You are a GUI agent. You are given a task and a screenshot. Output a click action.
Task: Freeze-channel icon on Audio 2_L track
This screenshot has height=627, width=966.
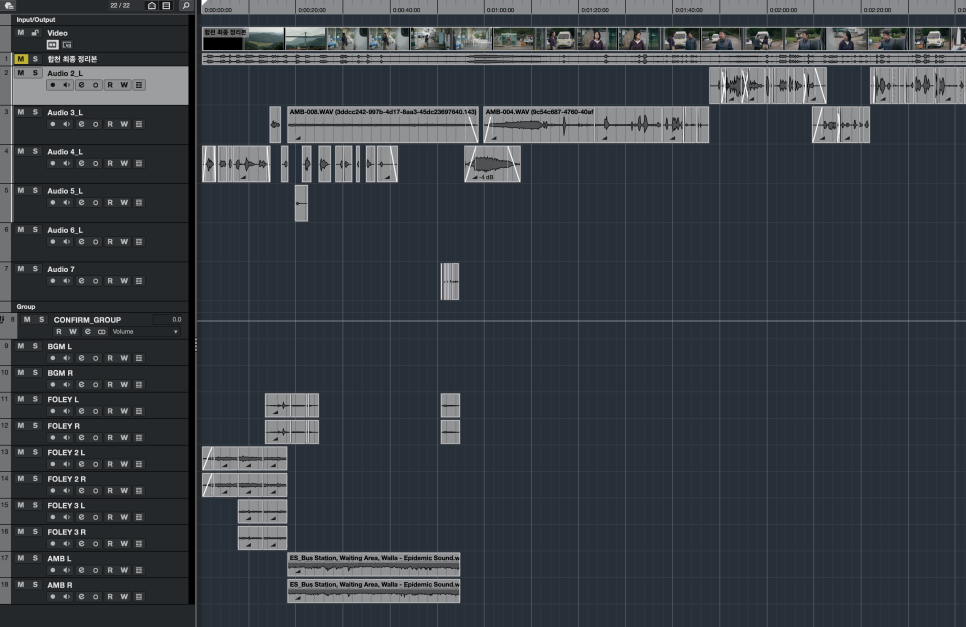[95, 85]
